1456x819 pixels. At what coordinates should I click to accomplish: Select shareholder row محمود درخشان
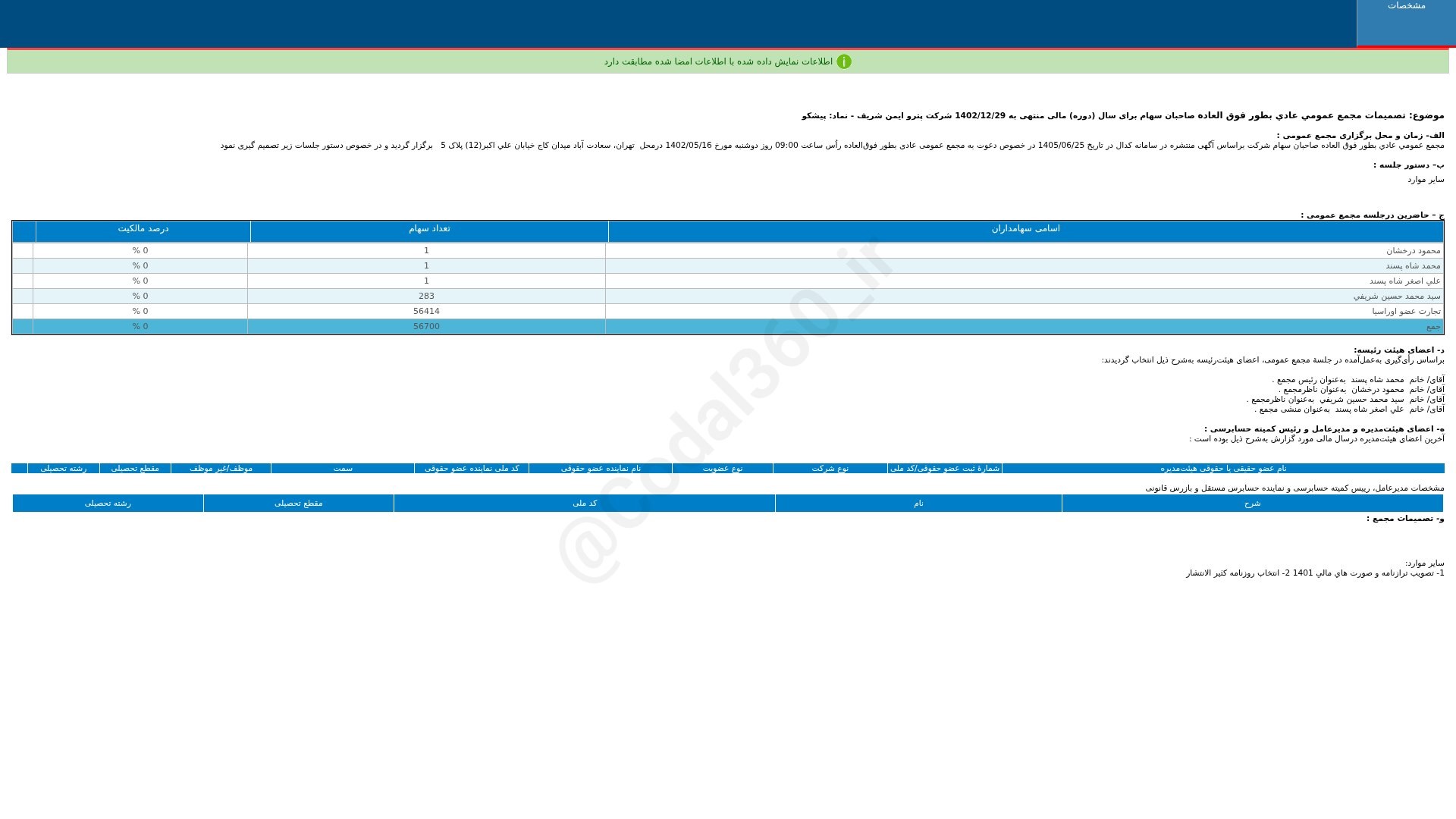[x=728, y=251]
